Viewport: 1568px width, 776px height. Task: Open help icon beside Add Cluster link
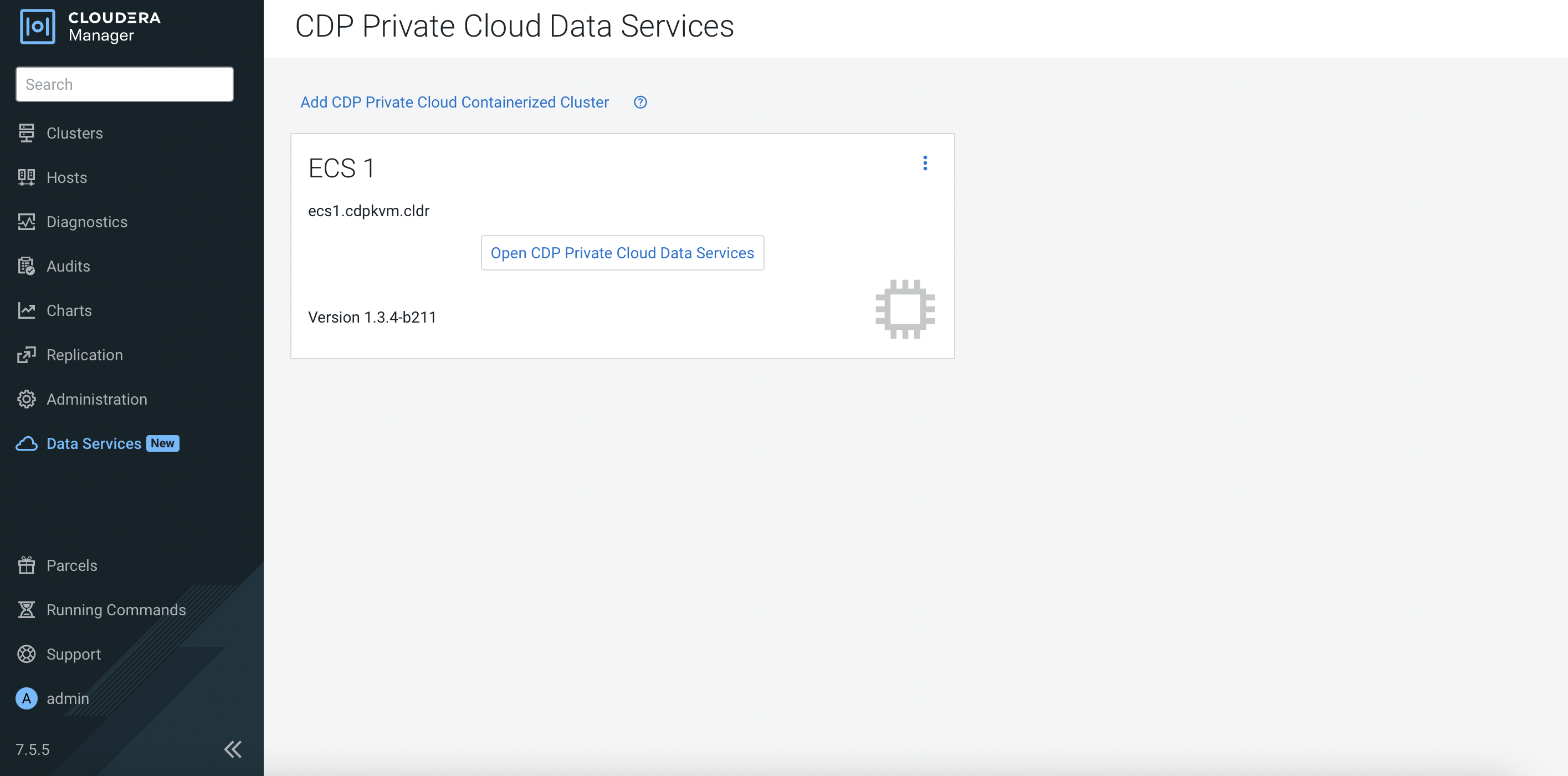pos(640,103)
